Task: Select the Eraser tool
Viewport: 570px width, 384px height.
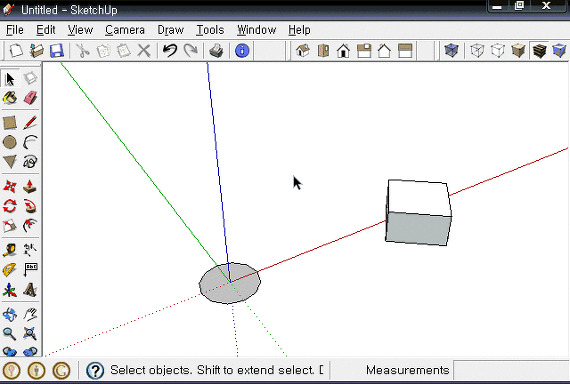Action: pos(30,98)
